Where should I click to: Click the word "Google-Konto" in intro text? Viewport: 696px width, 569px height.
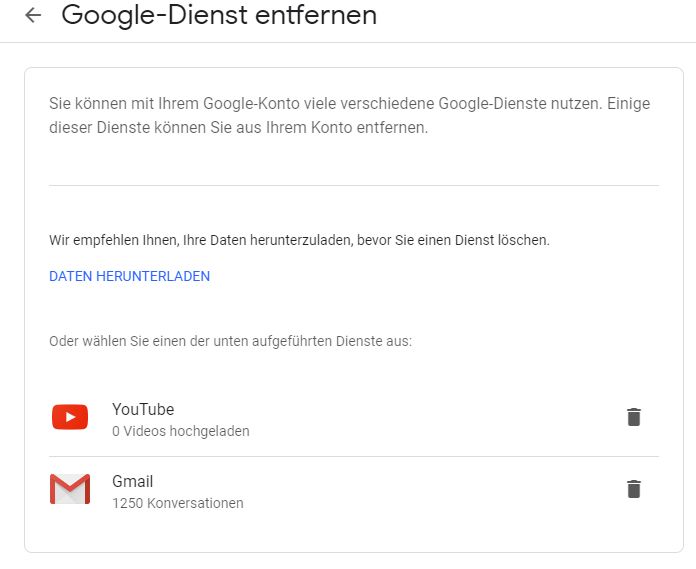click(x=251, y=103)
